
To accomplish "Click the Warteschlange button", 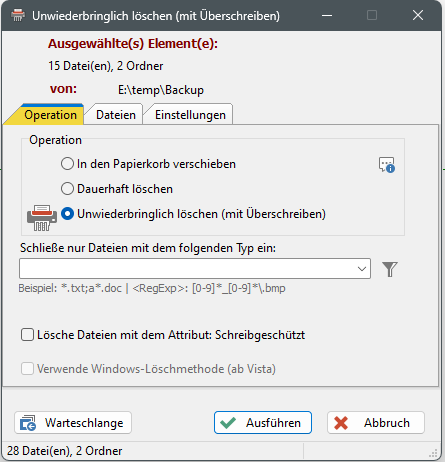I will 73,423.
